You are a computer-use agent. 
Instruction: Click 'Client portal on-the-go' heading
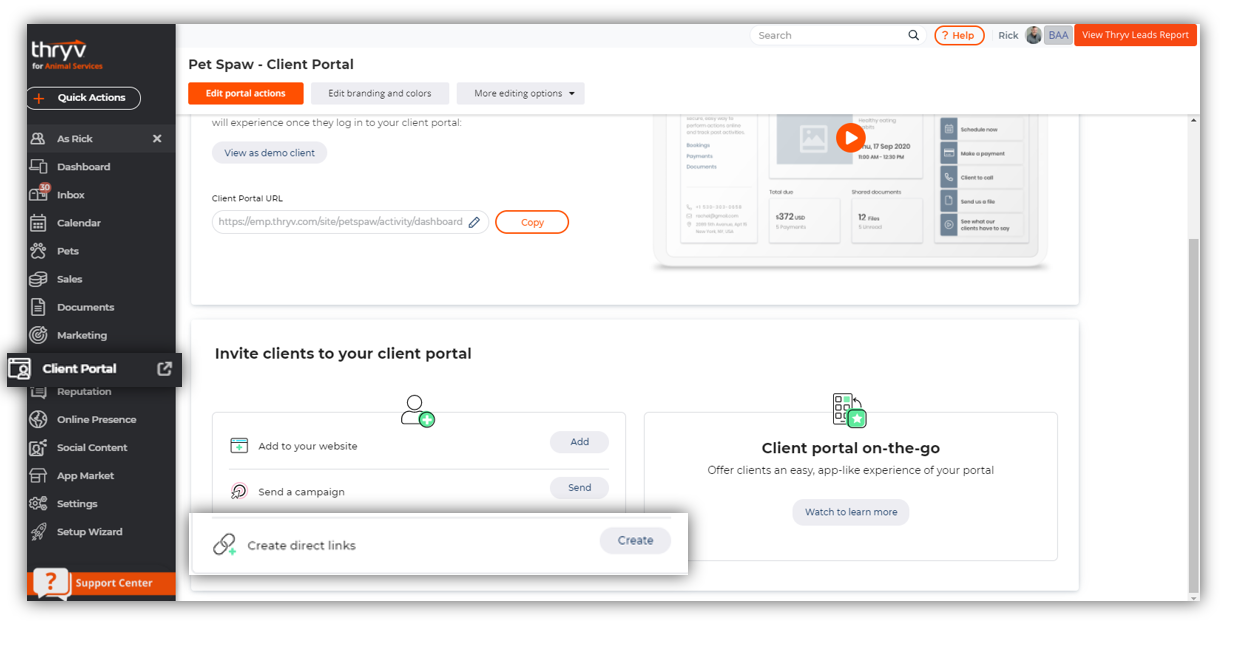[851, 448]
